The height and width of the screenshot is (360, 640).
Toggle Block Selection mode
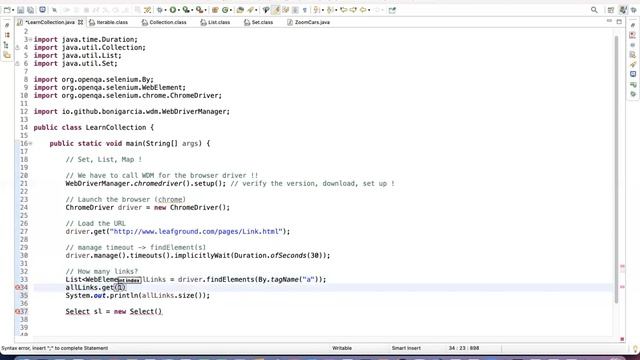click(x=295, y=10)
